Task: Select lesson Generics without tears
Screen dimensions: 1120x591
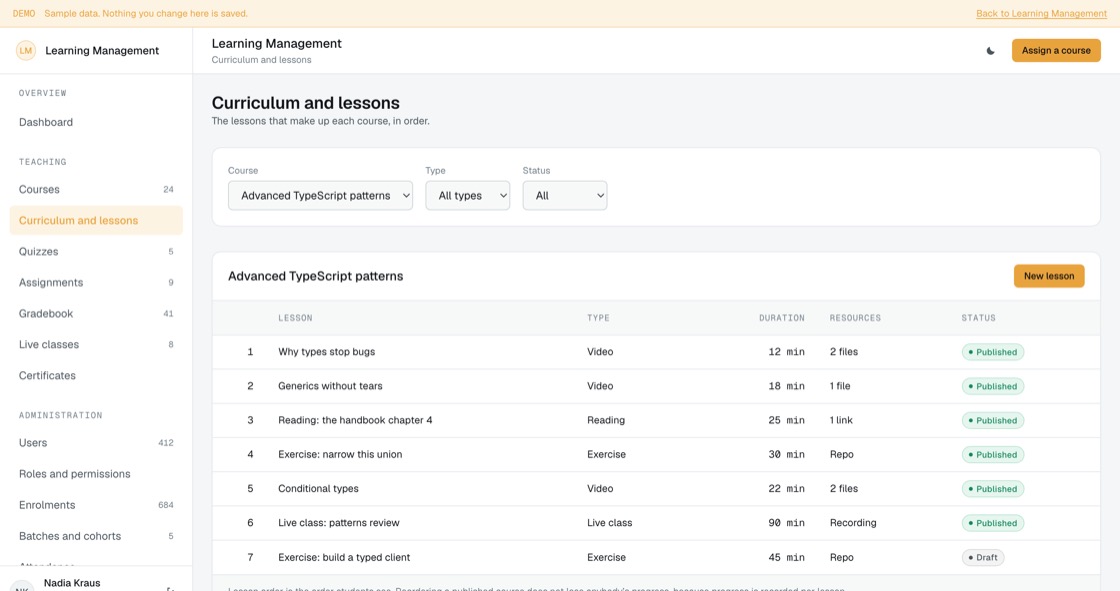Action: (330, 386)
